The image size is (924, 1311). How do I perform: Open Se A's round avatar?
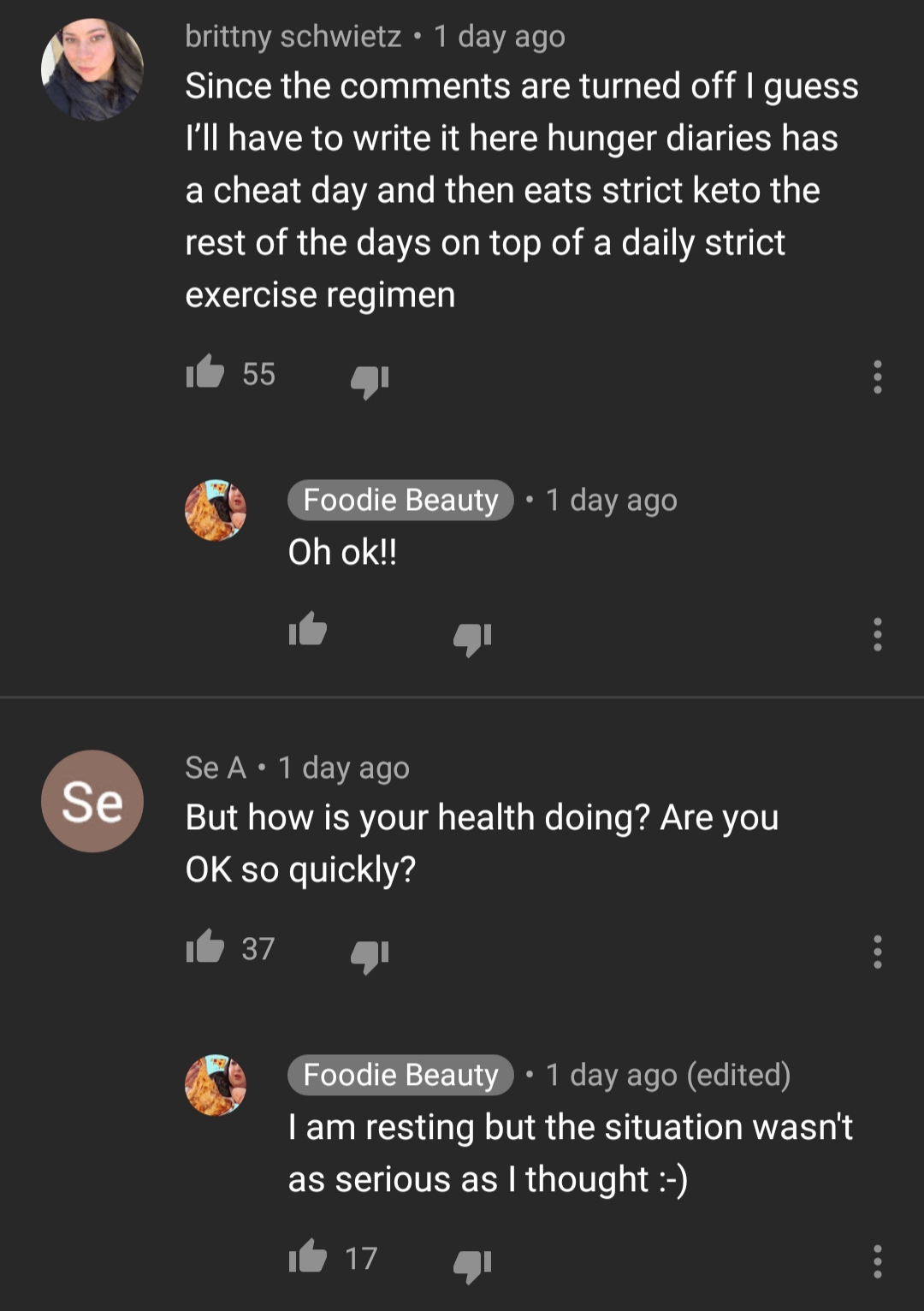92,801
